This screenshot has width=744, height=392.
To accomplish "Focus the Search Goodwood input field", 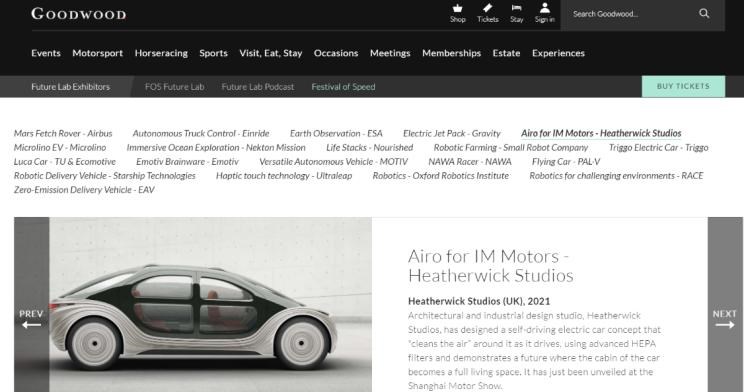I will pos(631,14).
